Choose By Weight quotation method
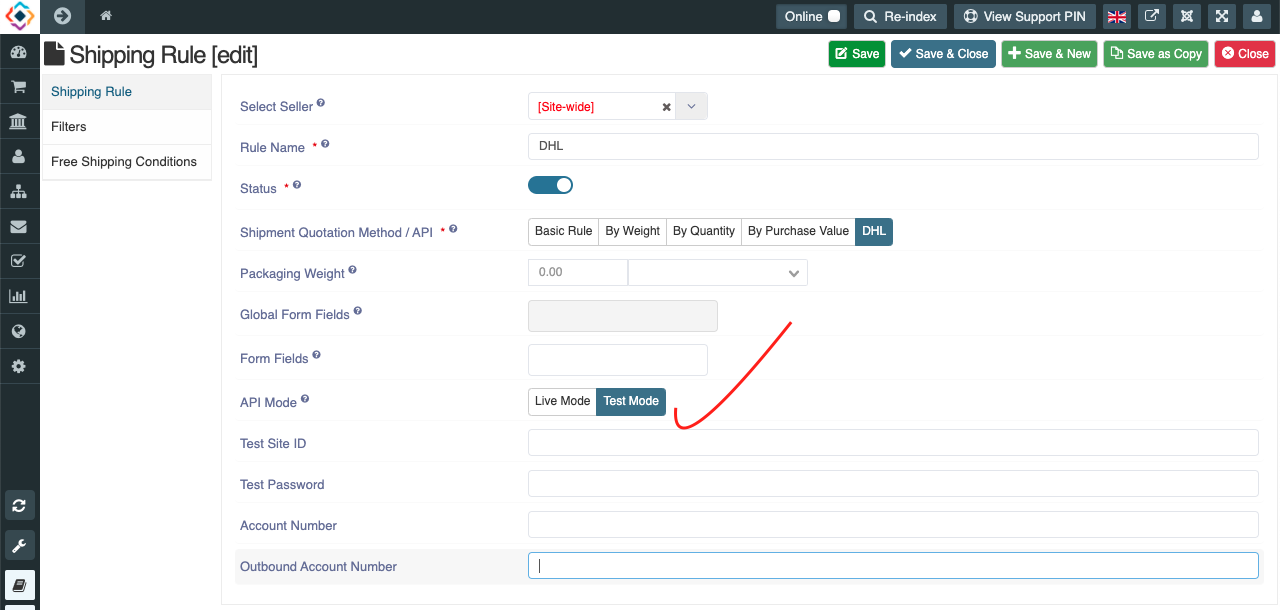The height and width of the screenshot is (610, 1280). pos(632,231)
